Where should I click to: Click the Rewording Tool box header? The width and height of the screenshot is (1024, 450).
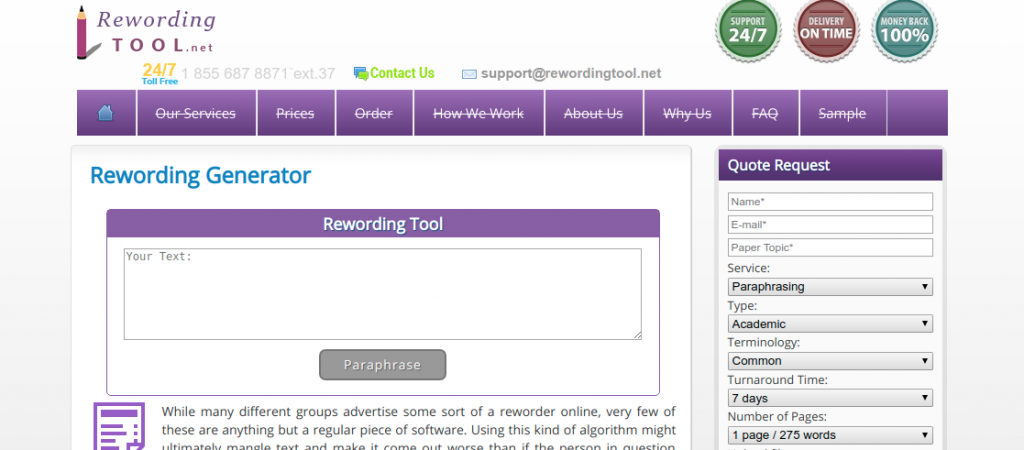383,224
